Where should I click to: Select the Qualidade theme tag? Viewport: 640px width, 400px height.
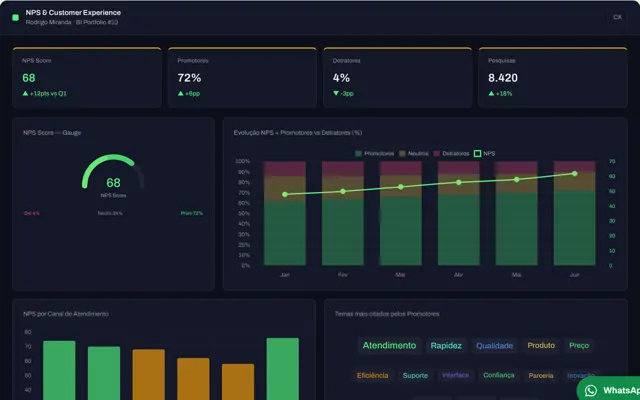[494, 346]
